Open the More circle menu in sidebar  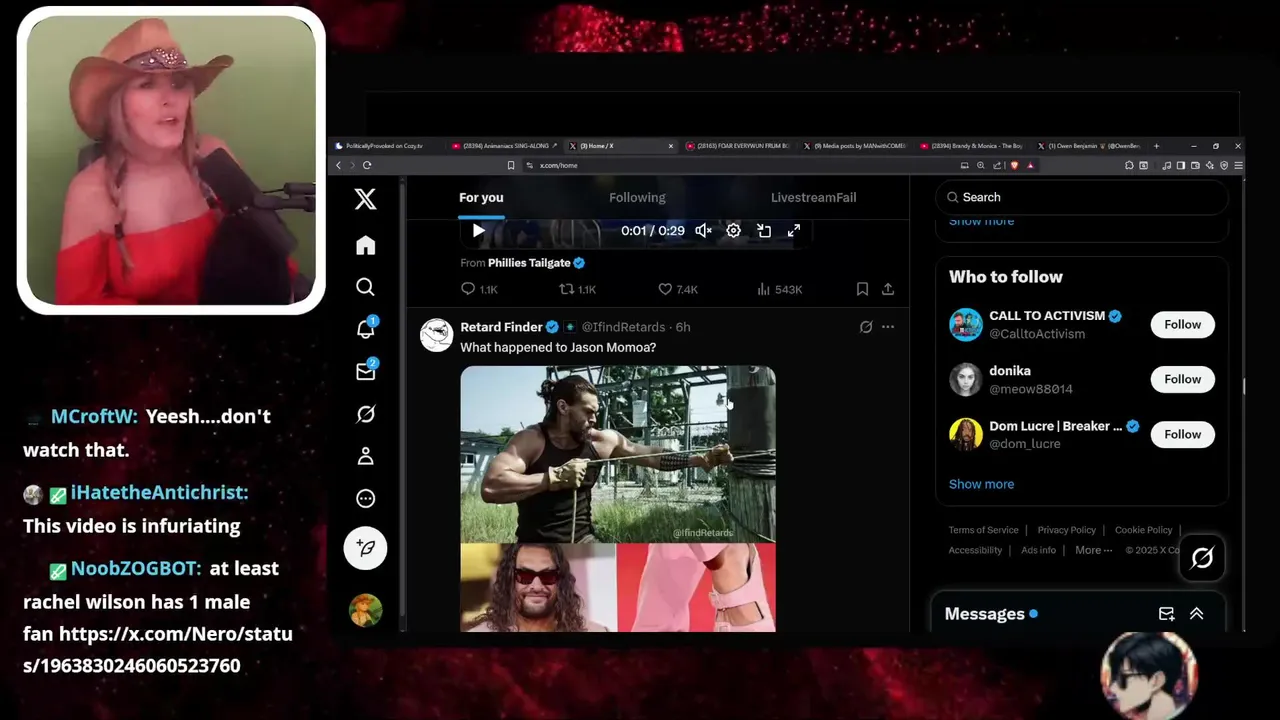pyautogui.click(x=365, y=498)
